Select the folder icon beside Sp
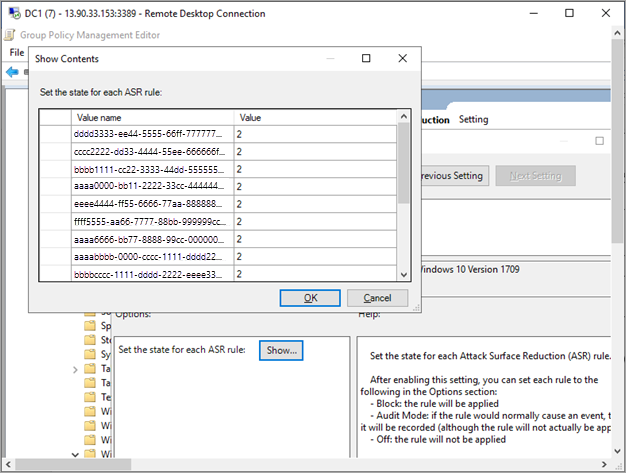Image resolution: width=626 pixels, height=473 pixels. (x=90, y=326)
